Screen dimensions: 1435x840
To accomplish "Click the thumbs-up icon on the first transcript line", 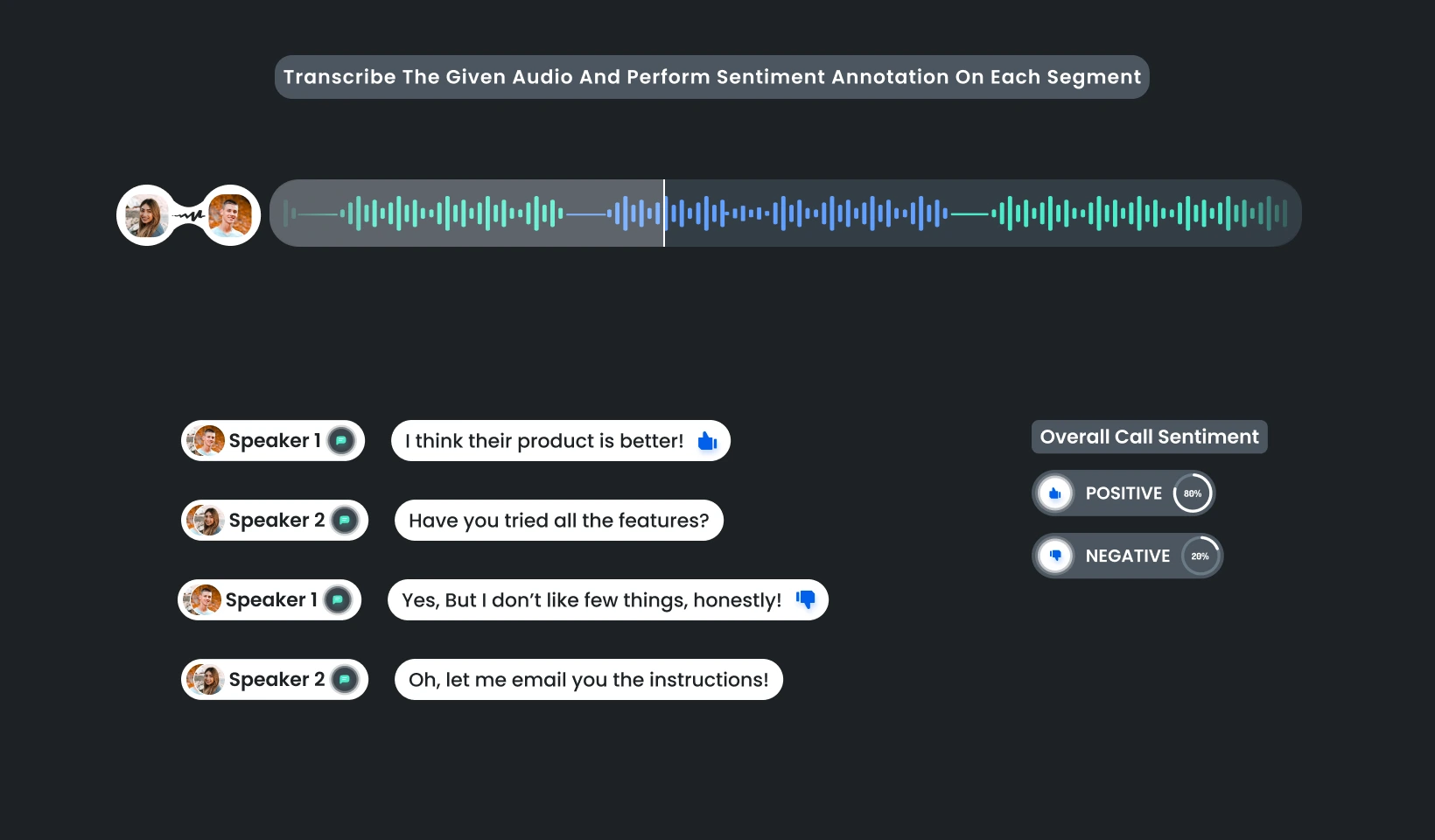I will click(707, 441).
